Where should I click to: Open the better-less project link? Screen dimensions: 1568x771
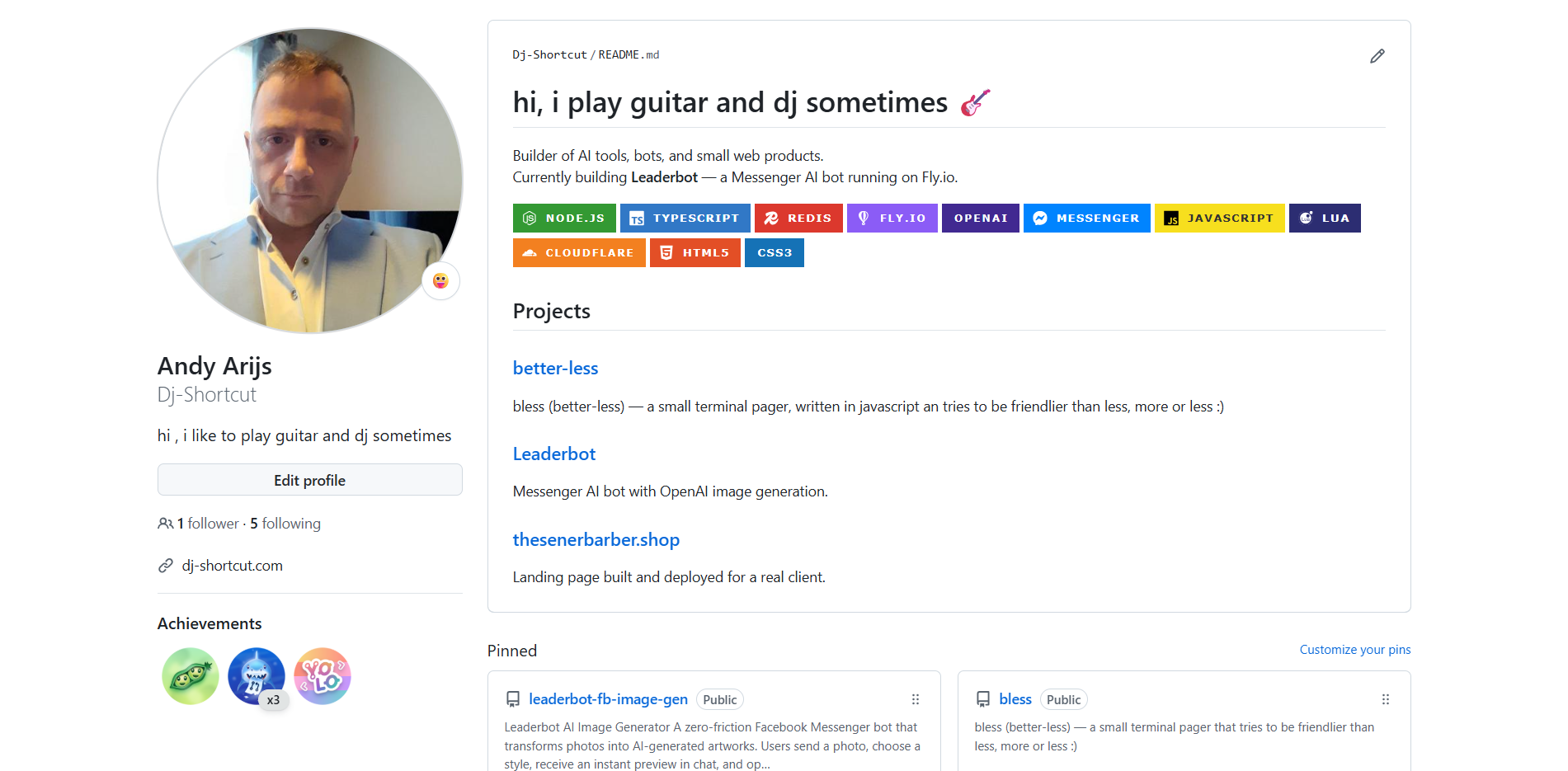(555, 369)
